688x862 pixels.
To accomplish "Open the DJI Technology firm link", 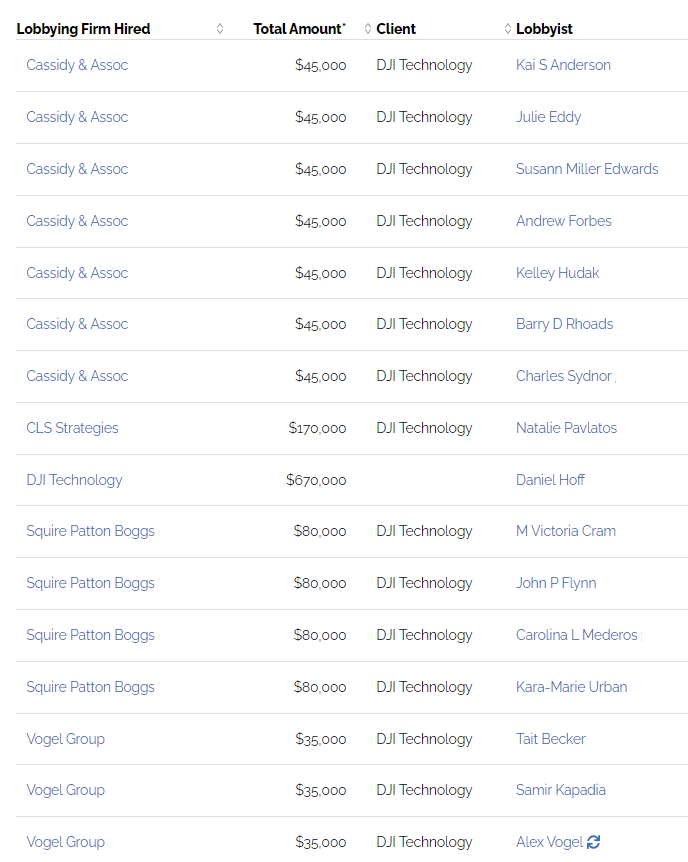I will [74, 480].
